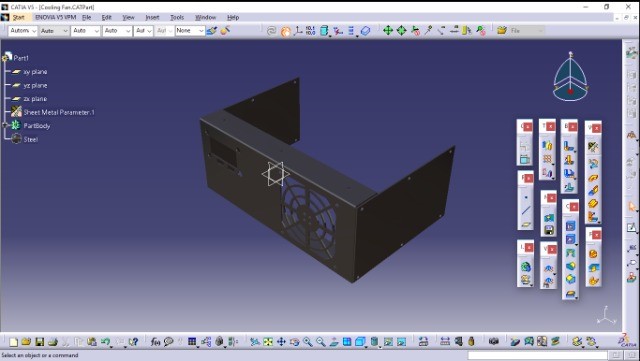Undo the last action
Screen dimensions: 640x361
[106, 341]
